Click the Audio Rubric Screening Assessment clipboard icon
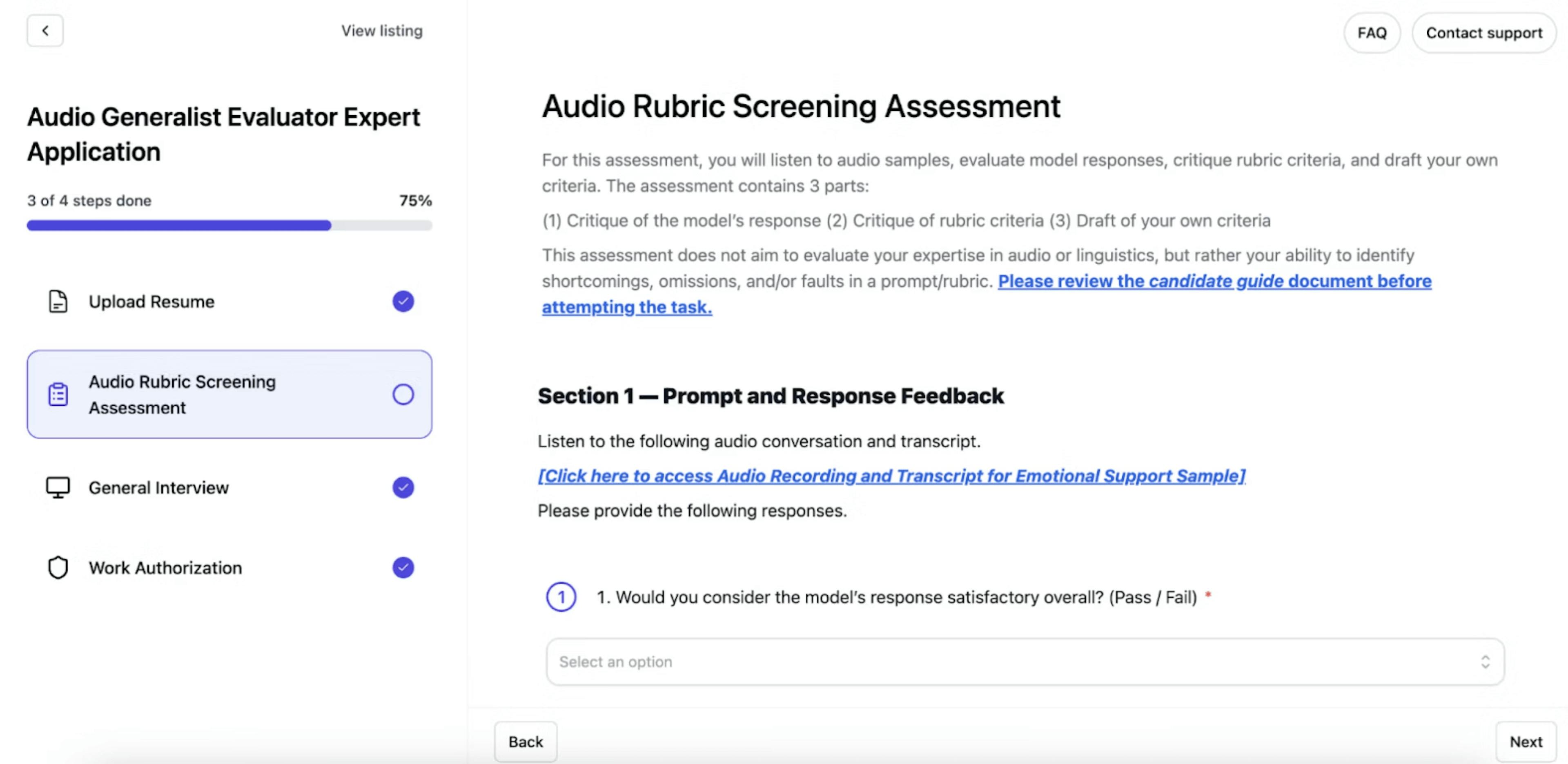This screenshot has width=1568, height=764. point(58,394)
